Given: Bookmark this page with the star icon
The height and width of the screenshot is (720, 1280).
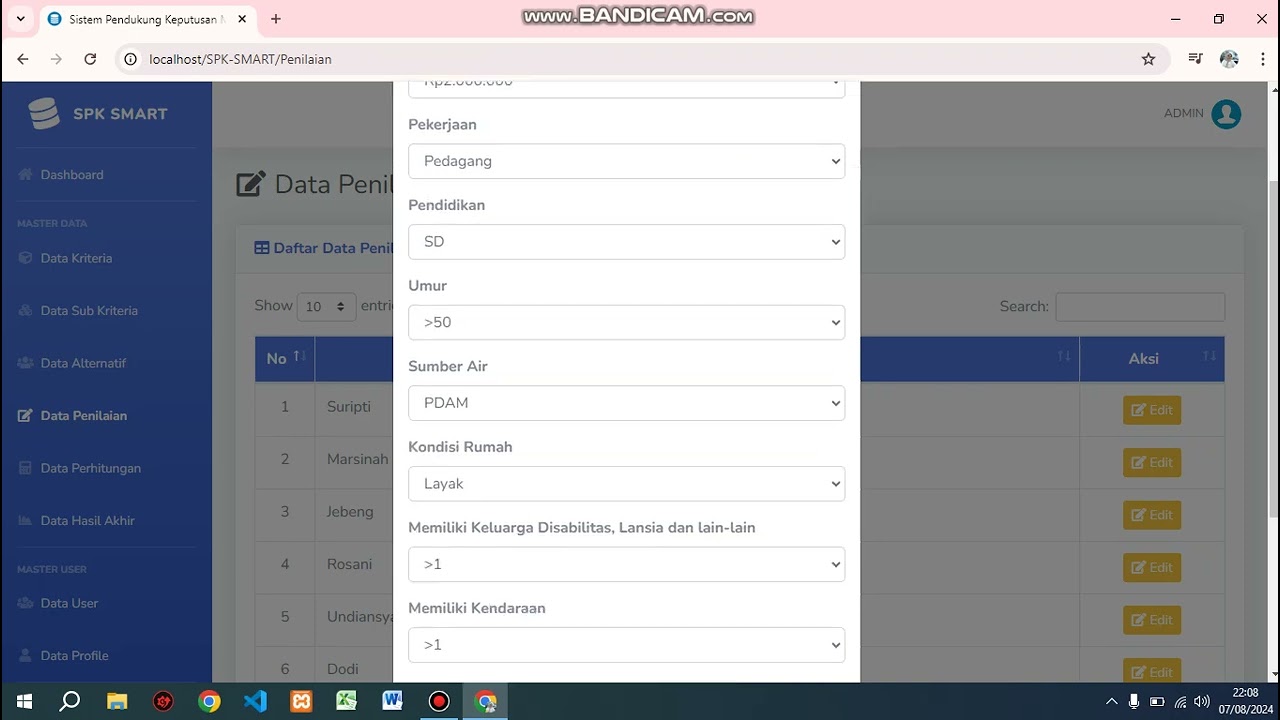Looking at the screenshot, I should coord(1148,59).
